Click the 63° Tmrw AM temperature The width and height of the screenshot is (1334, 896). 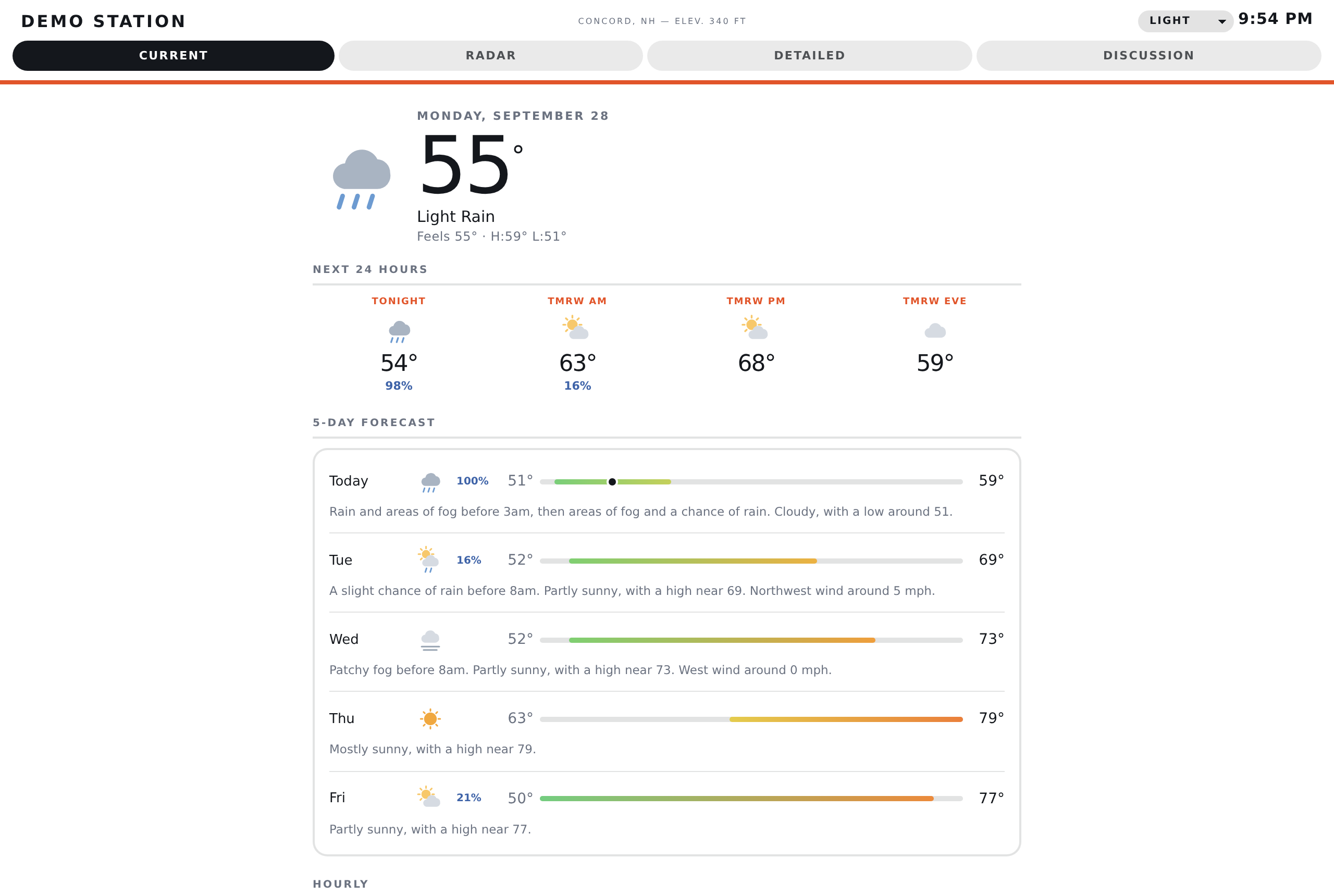pyautogui.click(x=577, y=363)
